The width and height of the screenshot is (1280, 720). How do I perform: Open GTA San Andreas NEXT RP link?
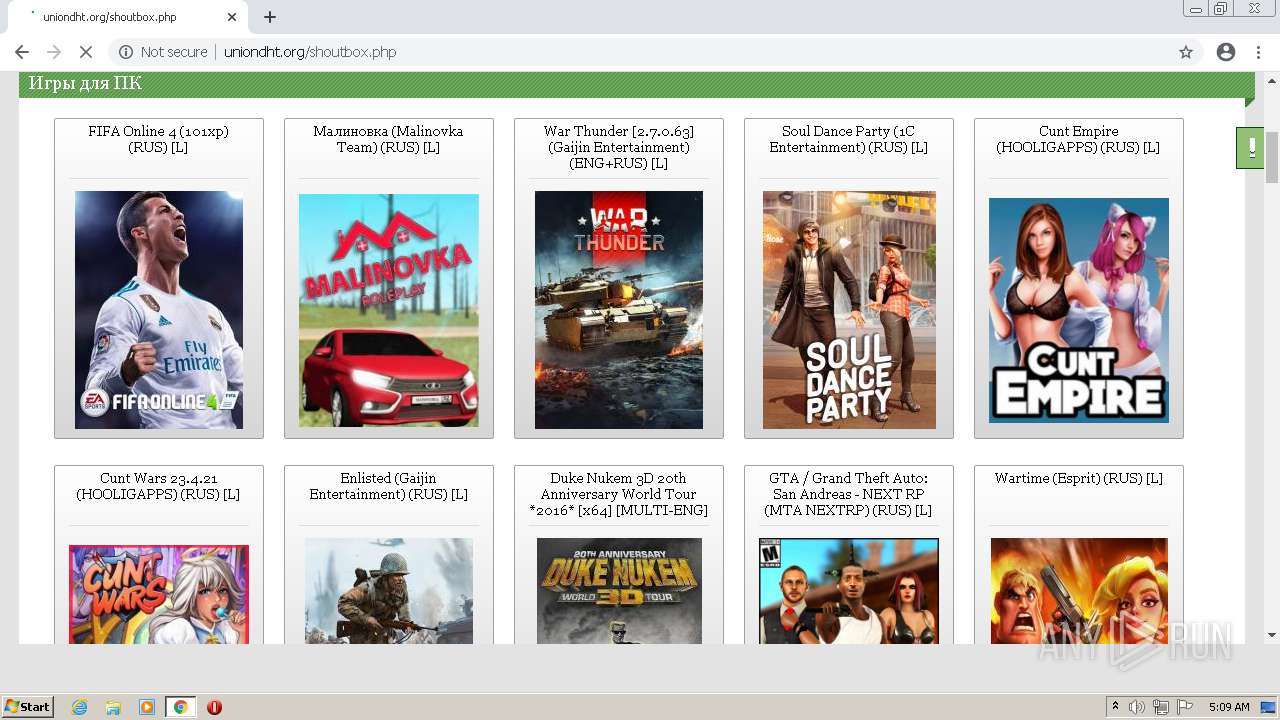[848, 494]
